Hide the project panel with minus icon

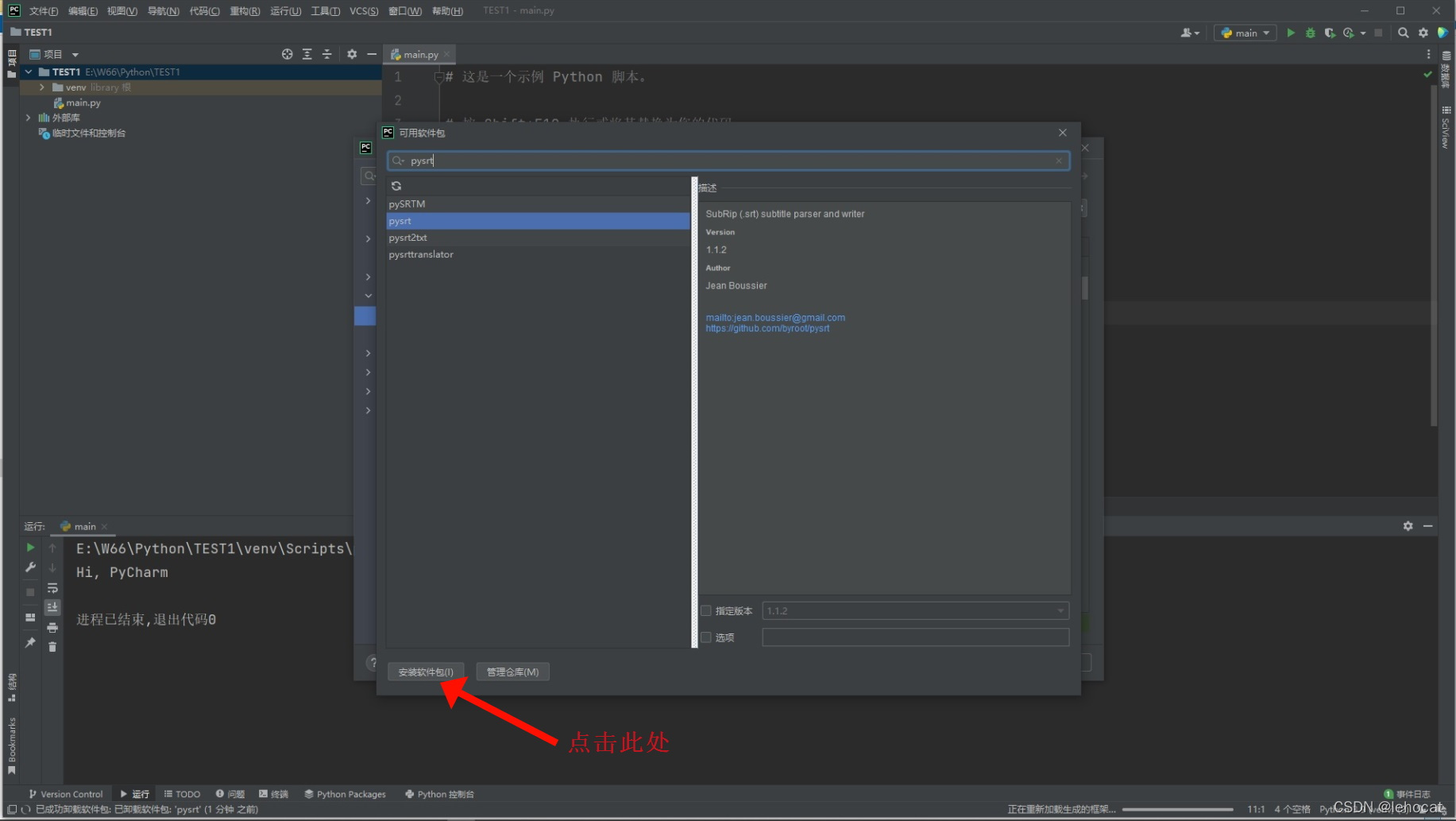tap(372, 54)
